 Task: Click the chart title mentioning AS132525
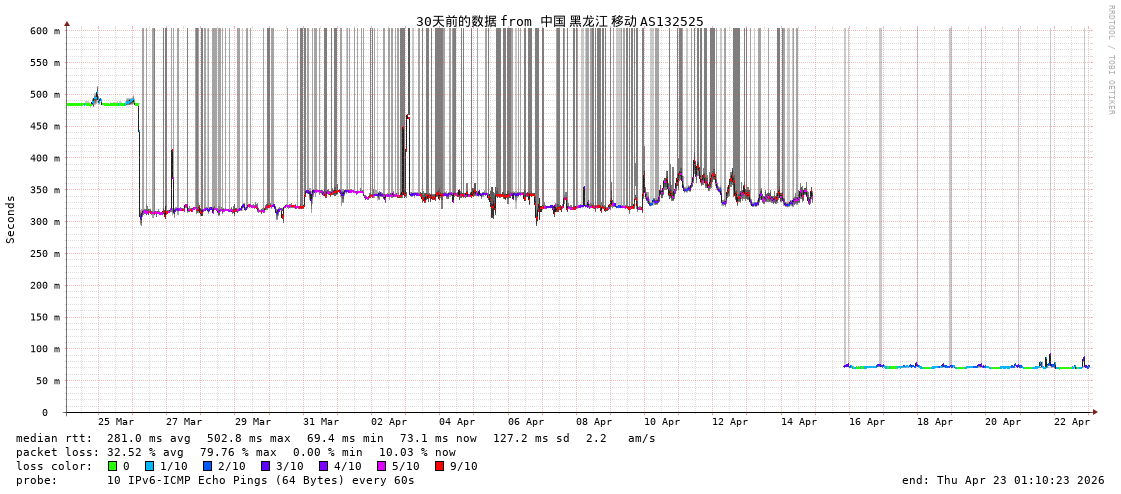coord(559,21)
